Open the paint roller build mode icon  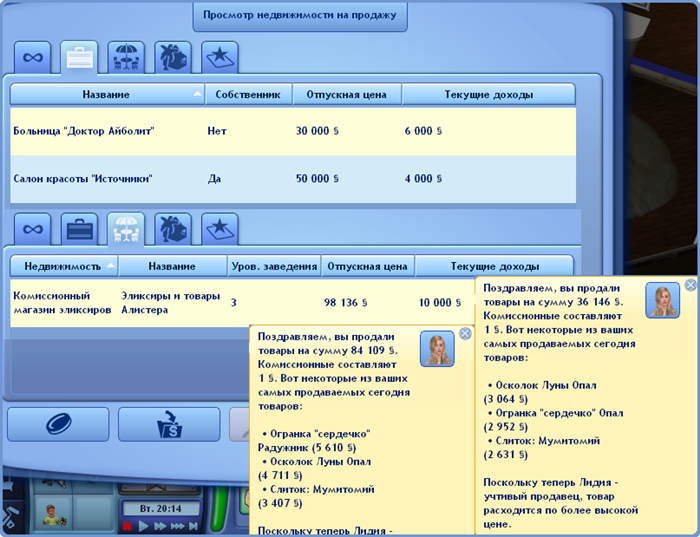(x=9, y=517)
